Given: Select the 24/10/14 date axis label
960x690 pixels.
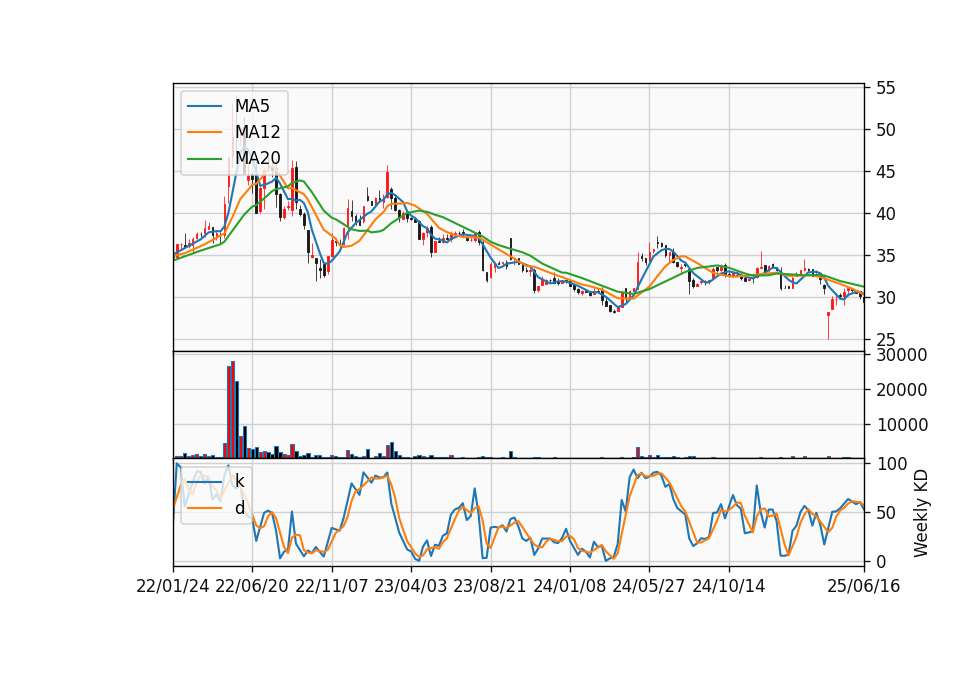Looking at the screenshot, I should [x=728, y=586].
